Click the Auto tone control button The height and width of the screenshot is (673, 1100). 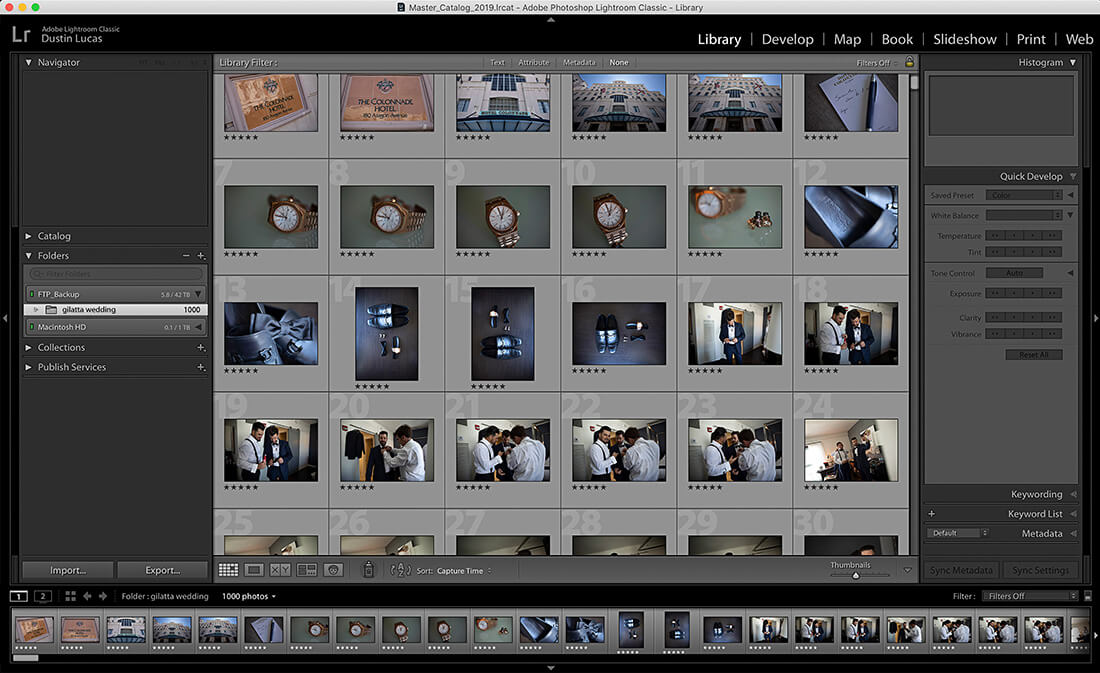(1014, 273)
